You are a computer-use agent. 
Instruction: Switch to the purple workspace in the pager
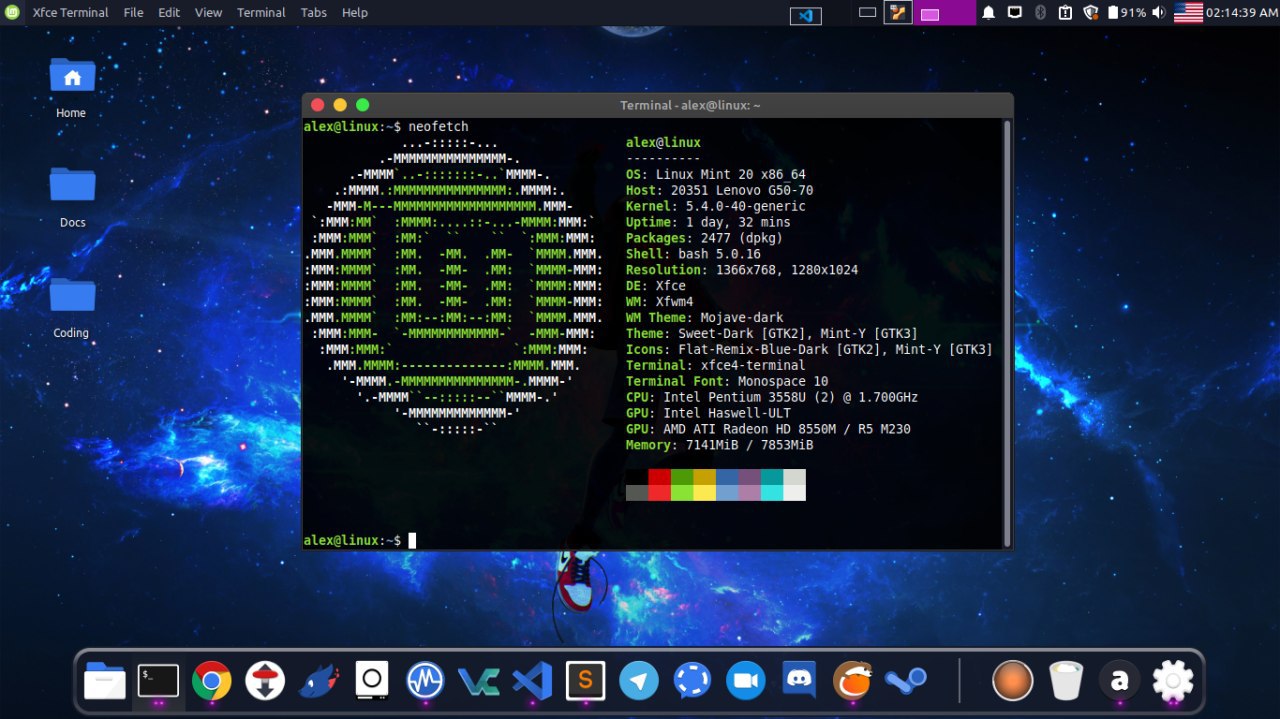pyautogui.click(x=945, y=13)
